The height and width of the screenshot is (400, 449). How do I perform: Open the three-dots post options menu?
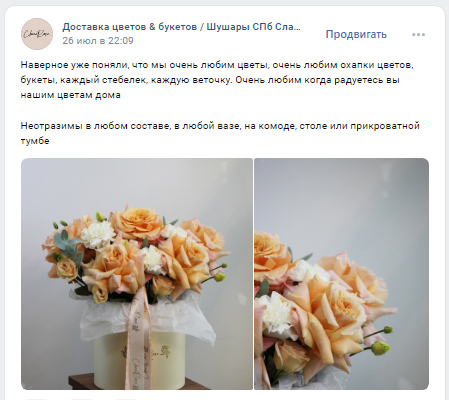(418, 35)
